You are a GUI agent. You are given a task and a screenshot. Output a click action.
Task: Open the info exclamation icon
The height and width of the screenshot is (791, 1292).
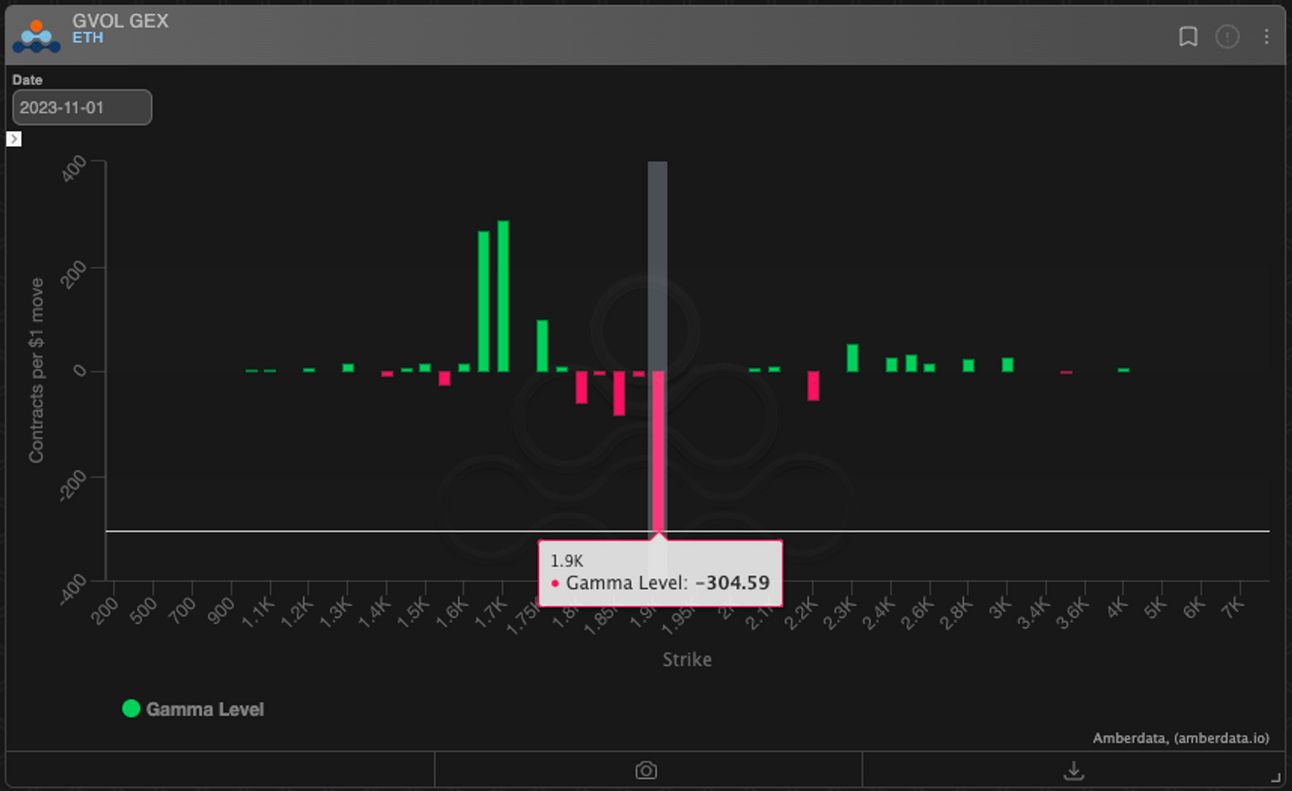tap(1227, 37)
